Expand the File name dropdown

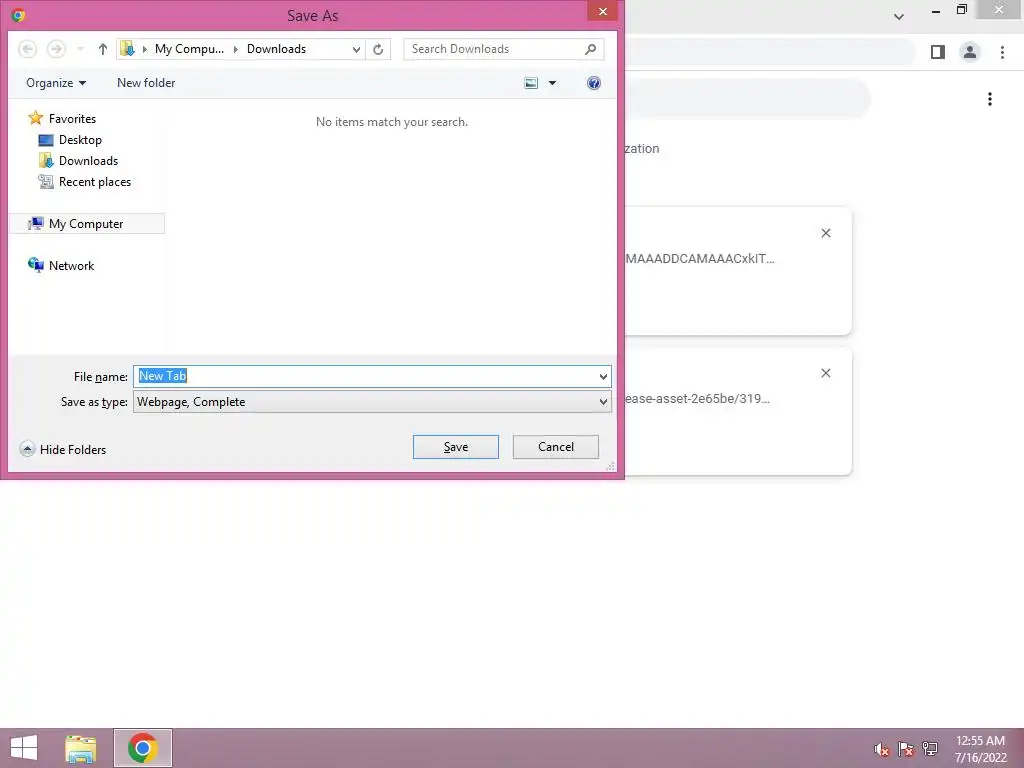603,376
